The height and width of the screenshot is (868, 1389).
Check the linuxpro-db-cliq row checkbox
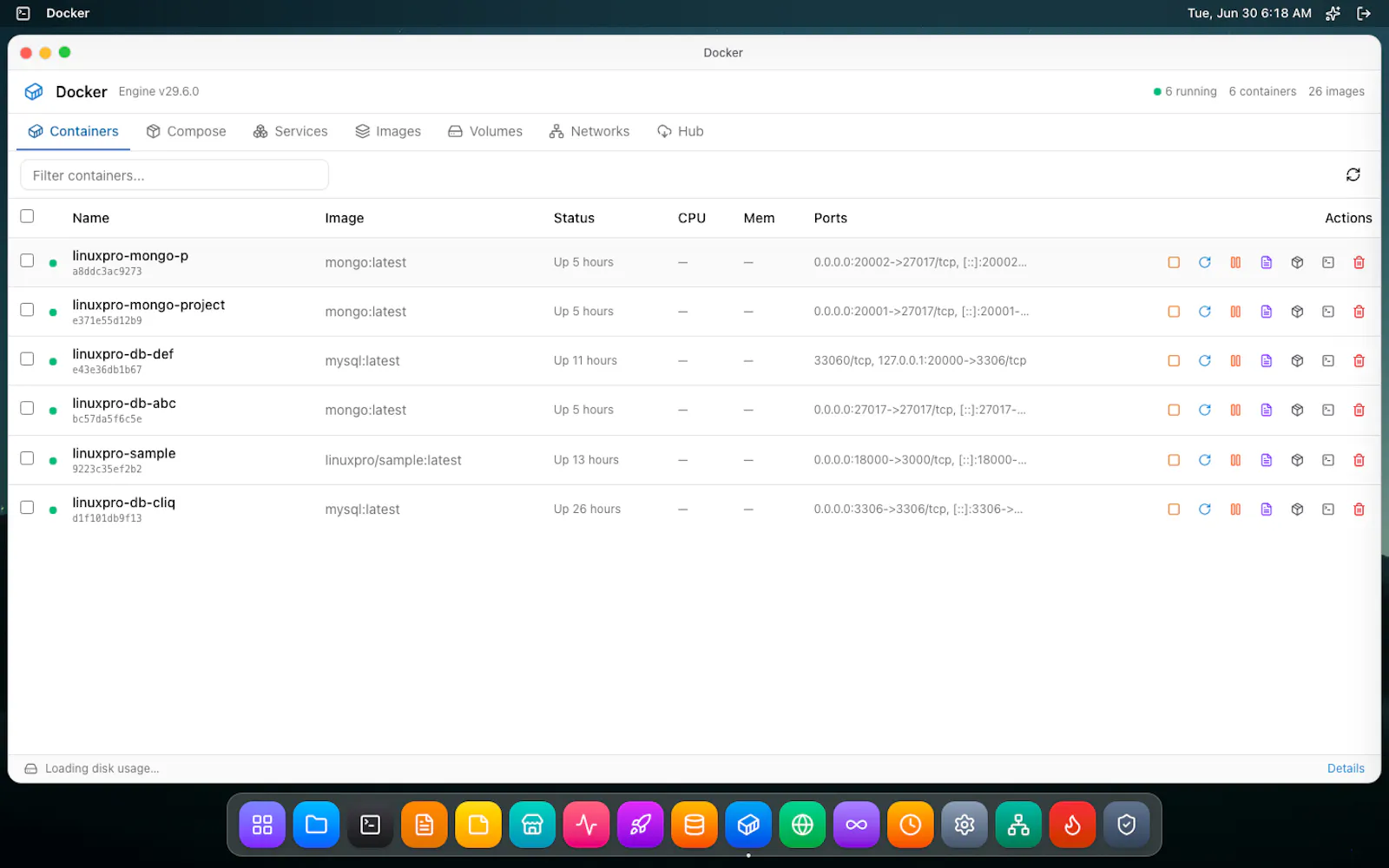pos(27,508)
